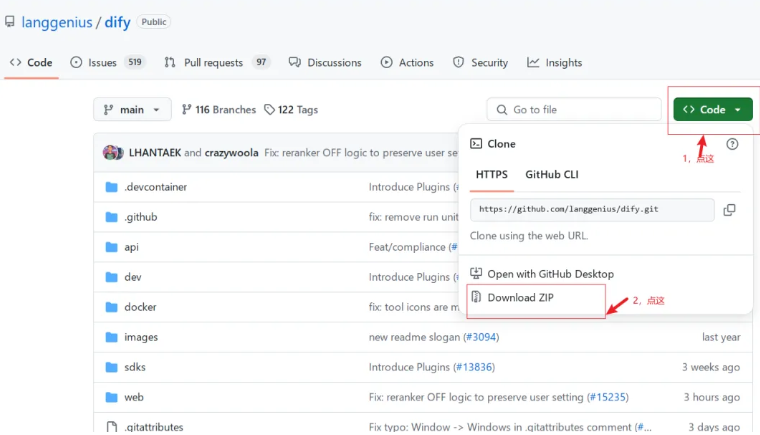Click Download ZIP
The width and height of the screenshot is (760, 435).
(x=512, y=298)
